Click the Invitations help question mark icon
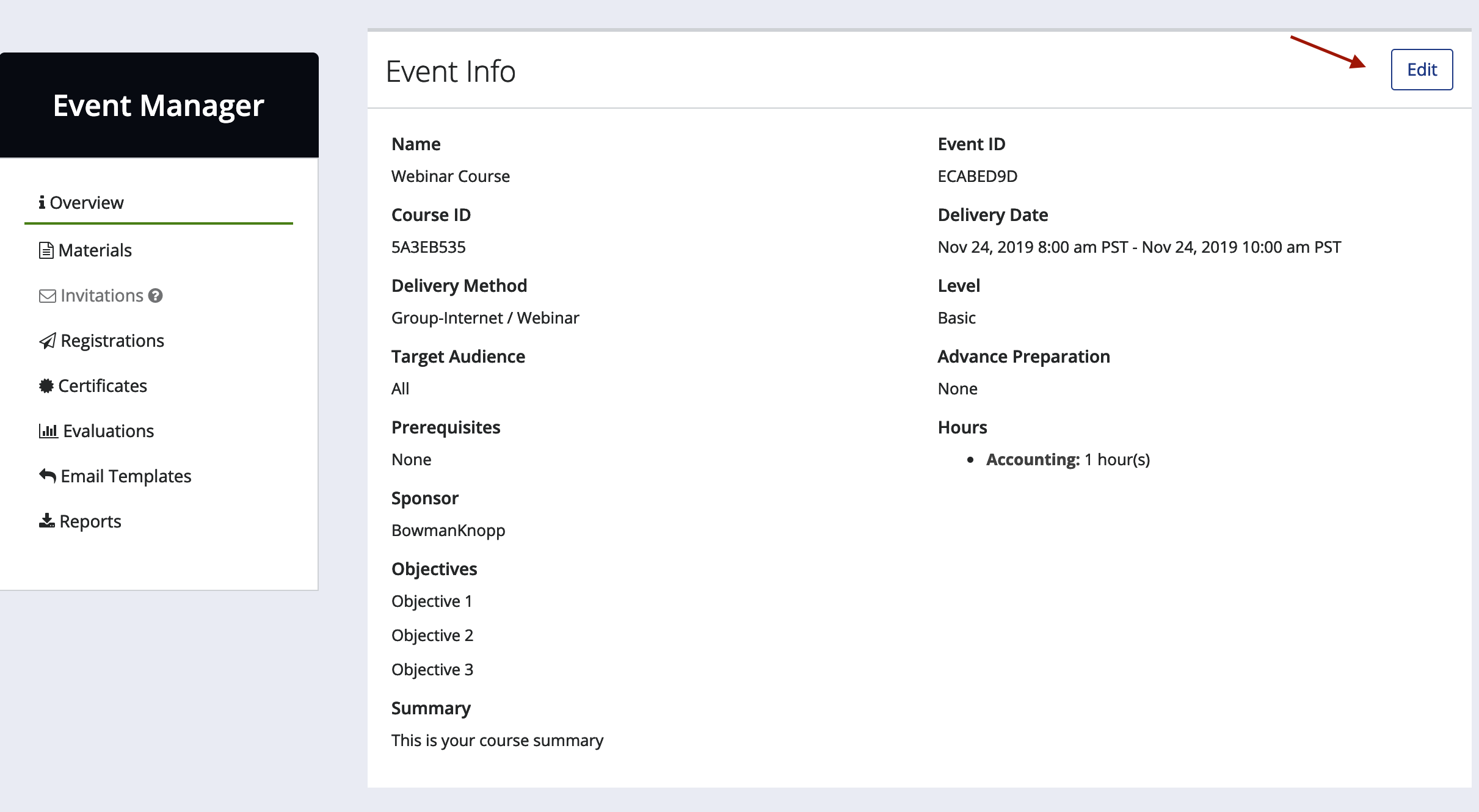Image resolution: width=1479 pixels, height=812 pixels. click(156, 295)
